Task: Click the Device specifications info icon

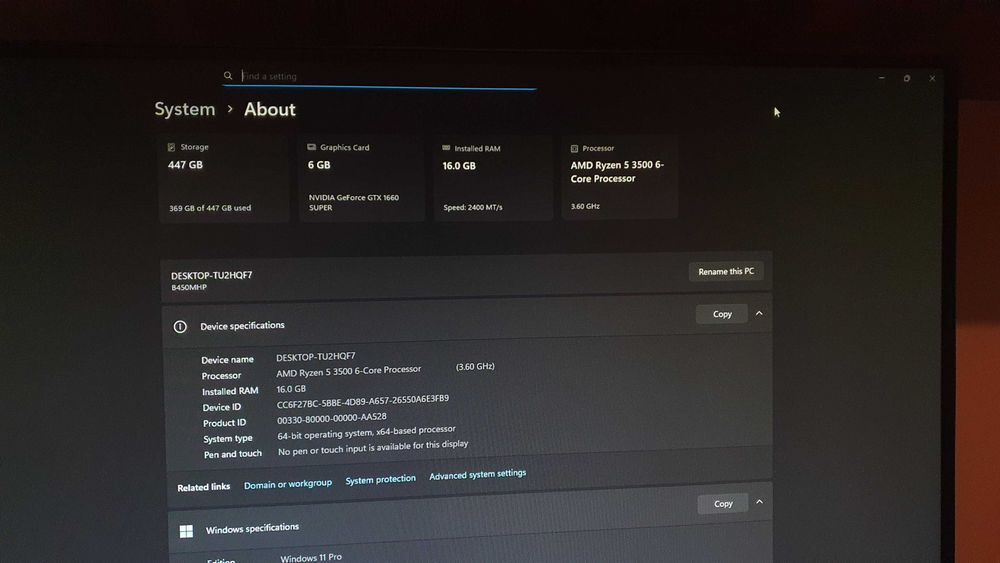Action: (180, 326)
